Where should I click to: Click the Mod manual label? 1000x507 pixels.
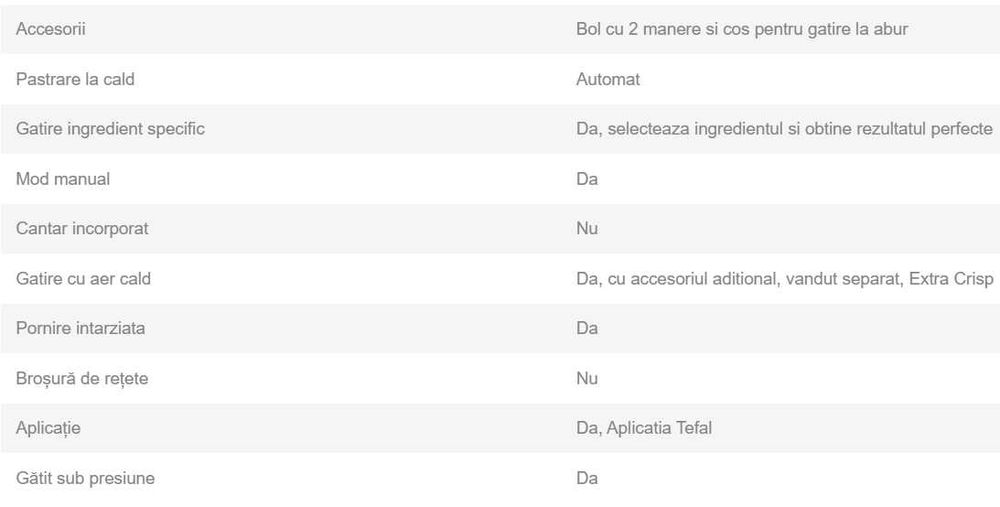pos(63,179)
